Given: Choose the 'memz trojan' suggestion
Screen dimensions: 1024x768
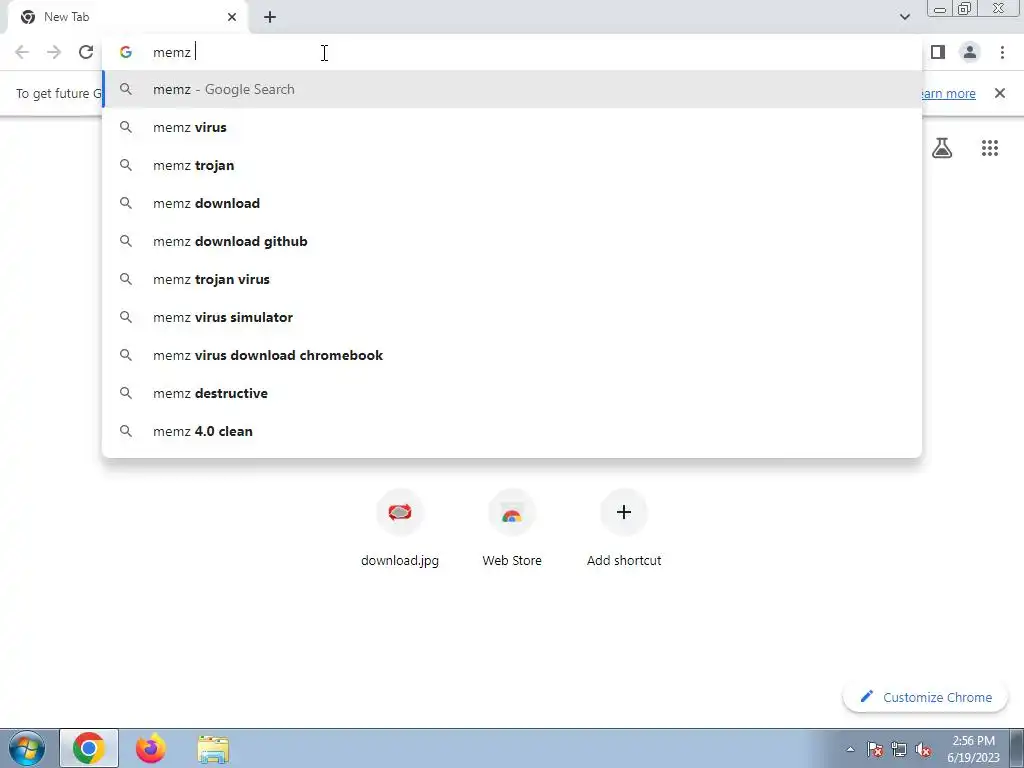Looking at the screenshot, I should (x=511, y=165).
